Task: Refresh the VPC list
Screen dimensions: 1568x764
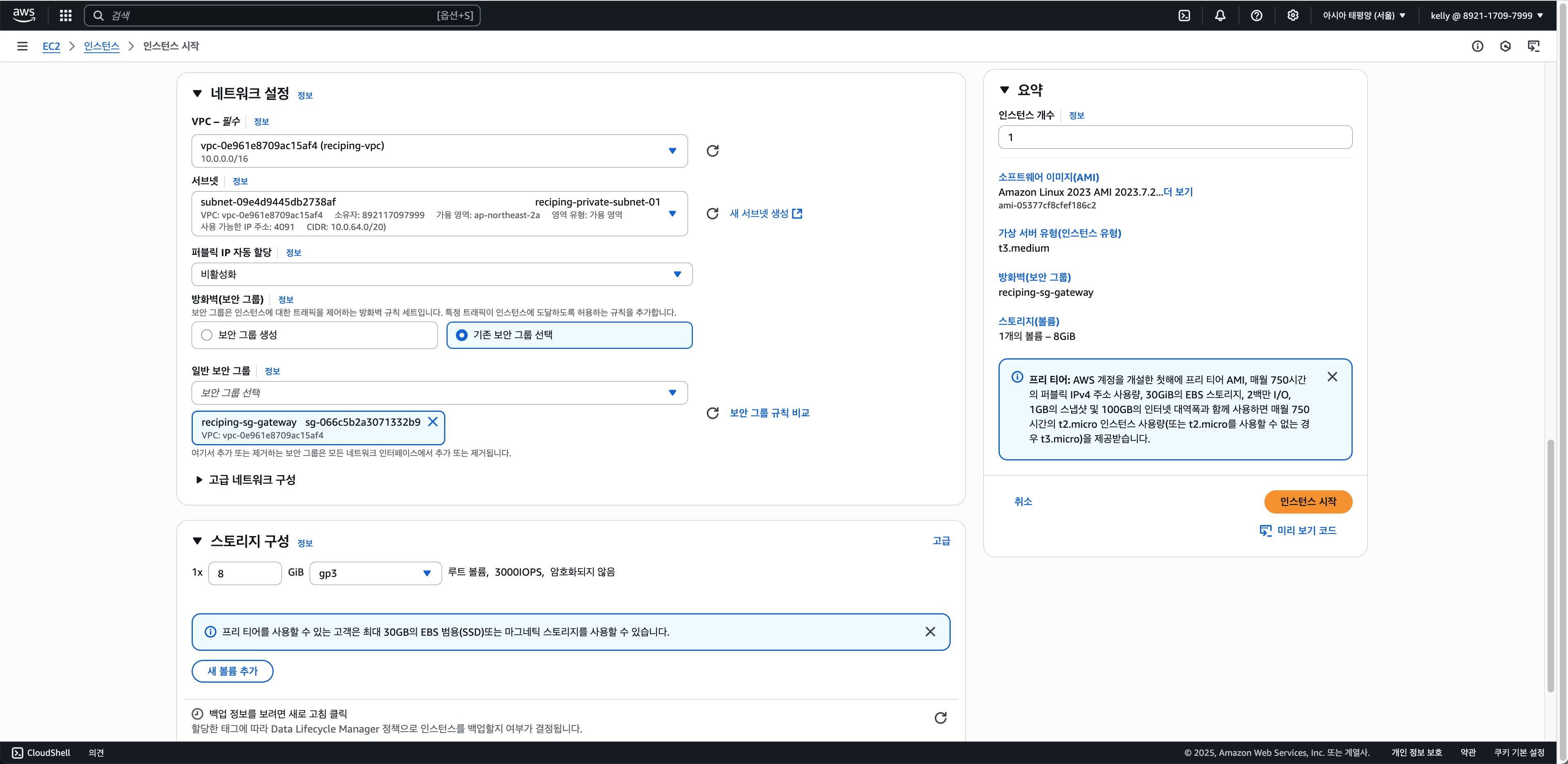Action: tap(712, 150)
